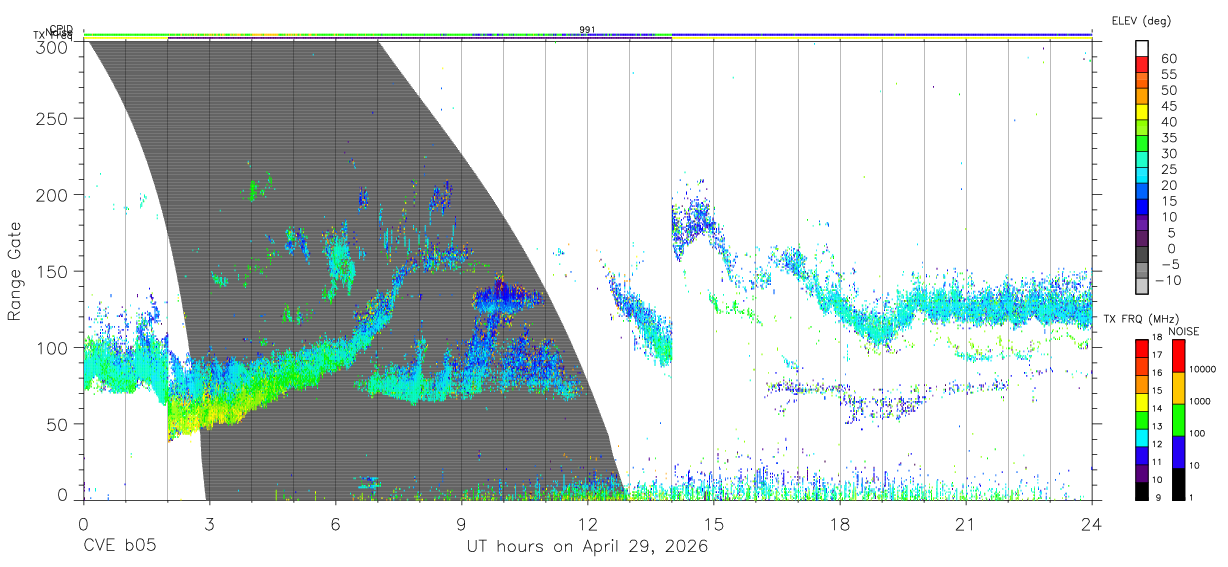Select the "Range Gate" y-axis label
1228x567 pixels.
point(15,271)
